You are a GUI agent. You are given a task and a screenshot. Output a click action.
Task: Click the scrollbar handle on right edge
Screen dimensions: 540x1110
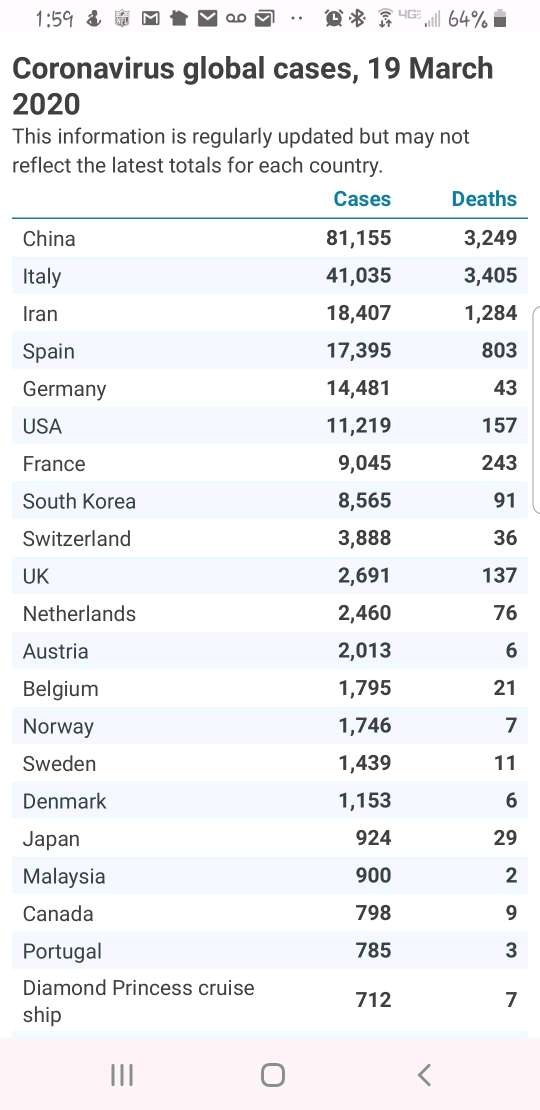(x=536, y=409)
